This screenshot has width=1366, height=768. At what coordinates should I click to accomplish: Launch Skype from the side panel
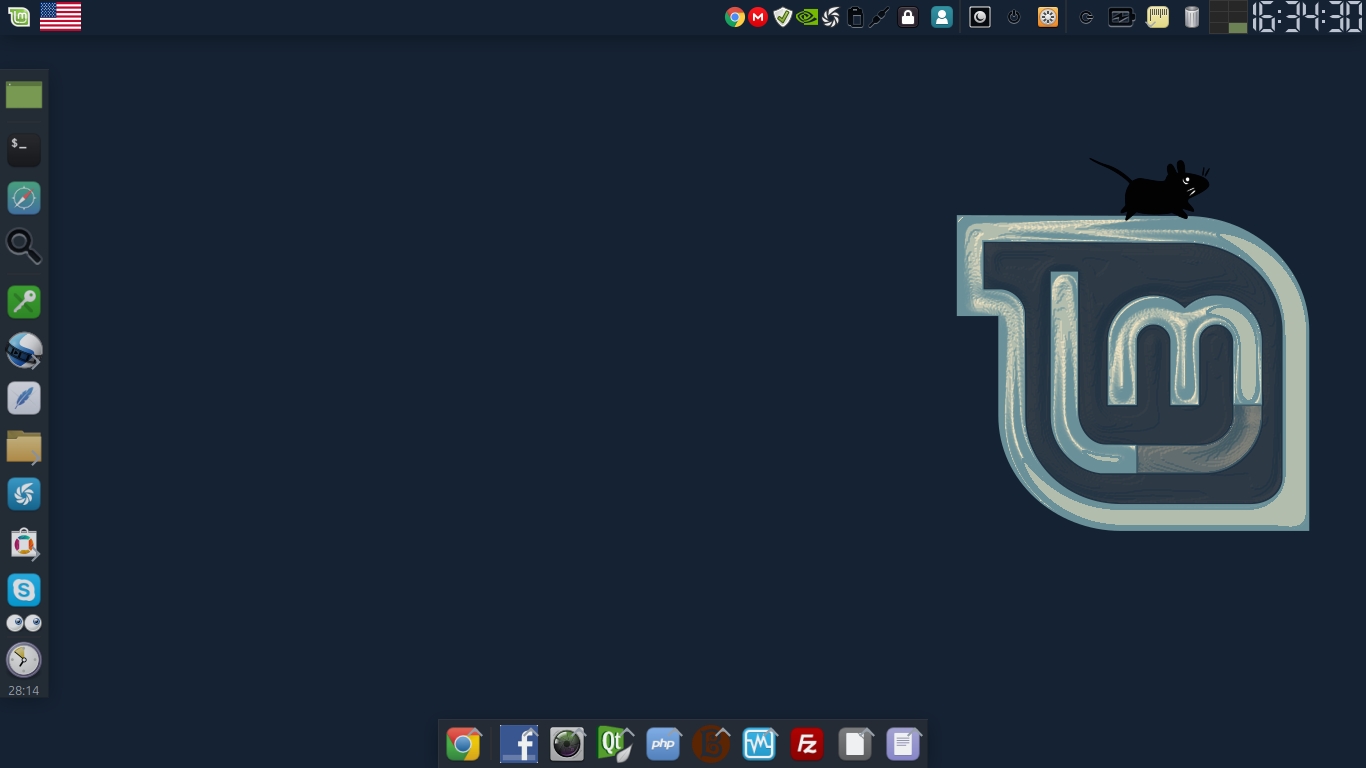point(24,590)
